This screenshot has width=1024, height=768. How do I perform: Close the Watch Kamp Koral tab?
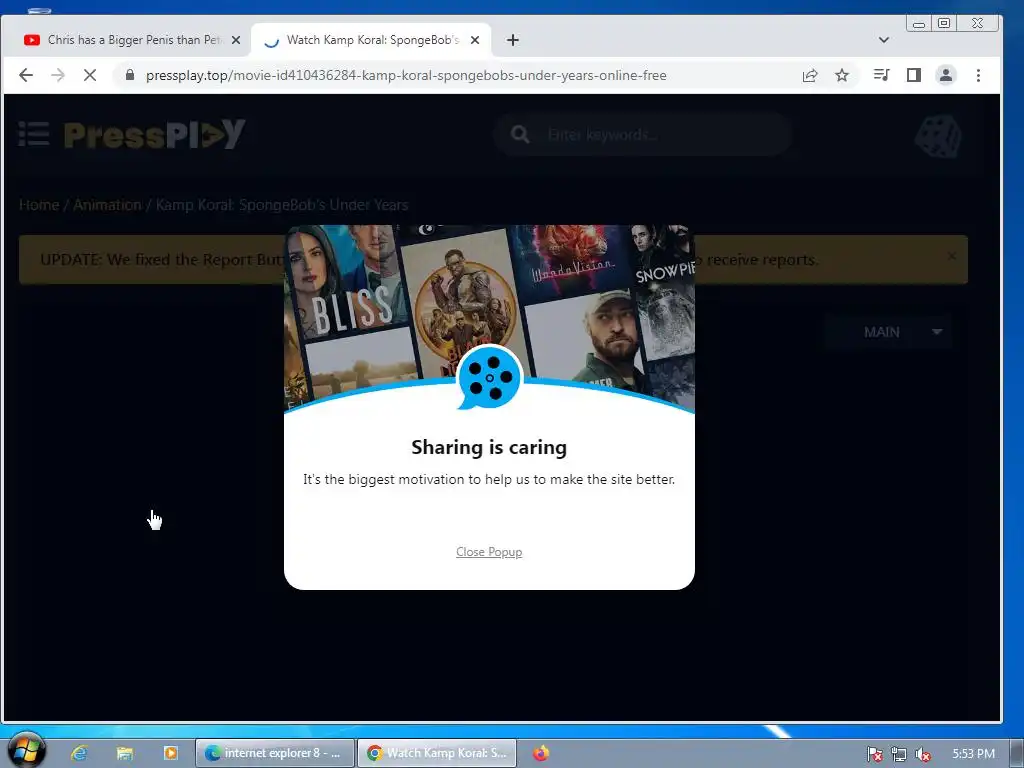point(475,40)
